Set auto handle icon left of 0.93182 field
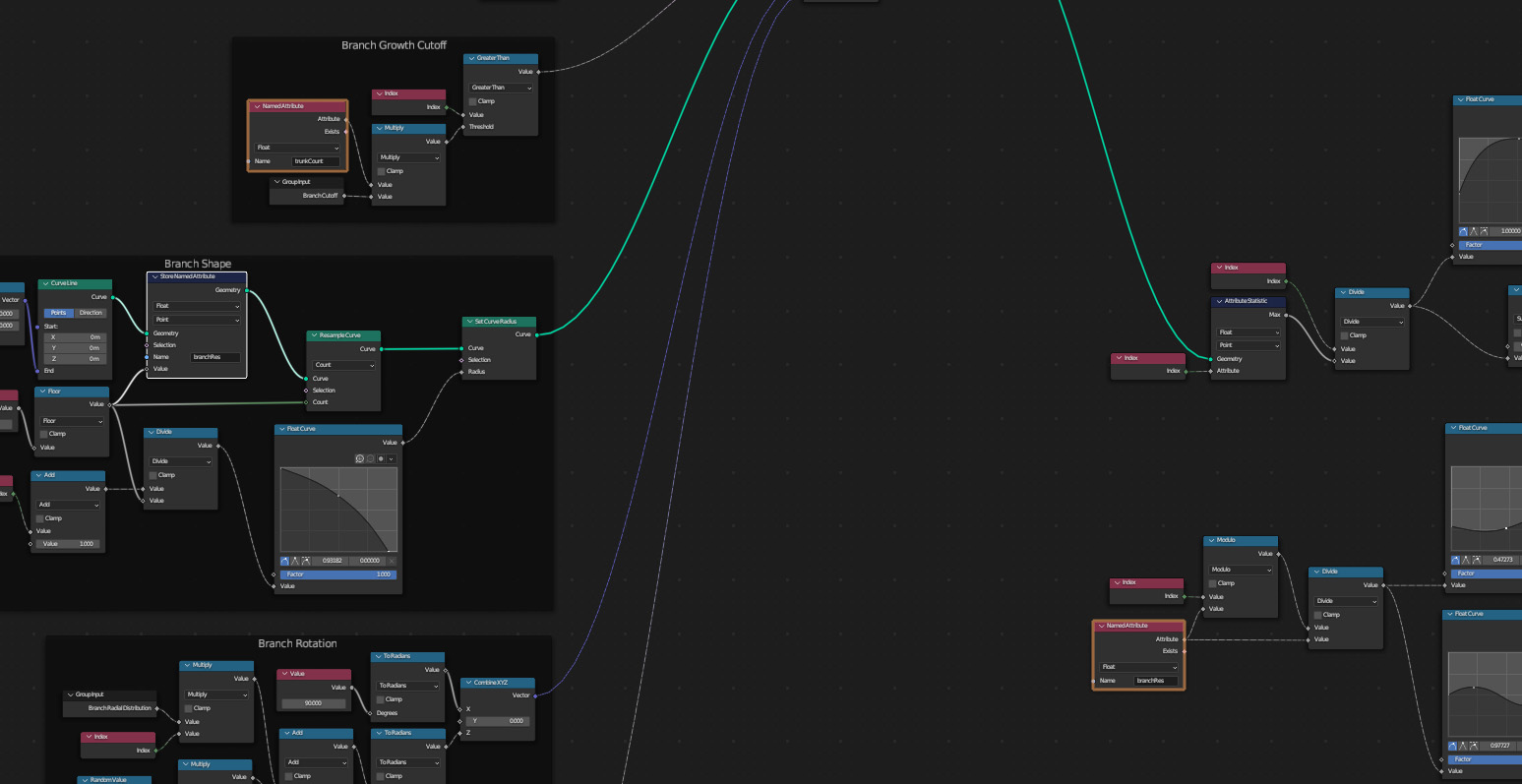The image size is (1522, 784). [x=284, y=561]
